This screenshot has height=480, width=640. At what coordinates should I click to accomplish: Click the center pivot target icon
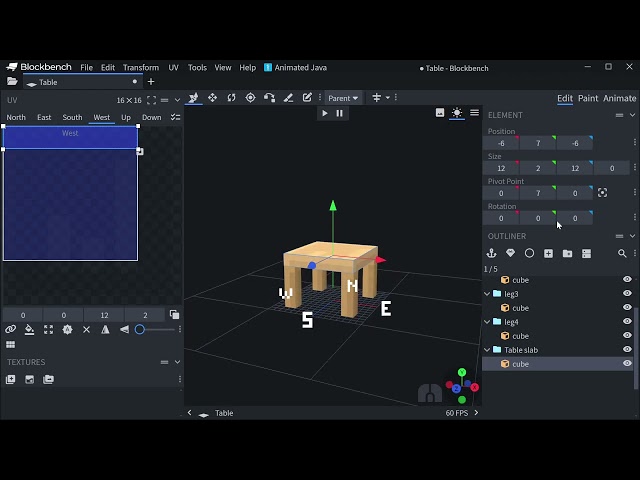click(602, 193)
